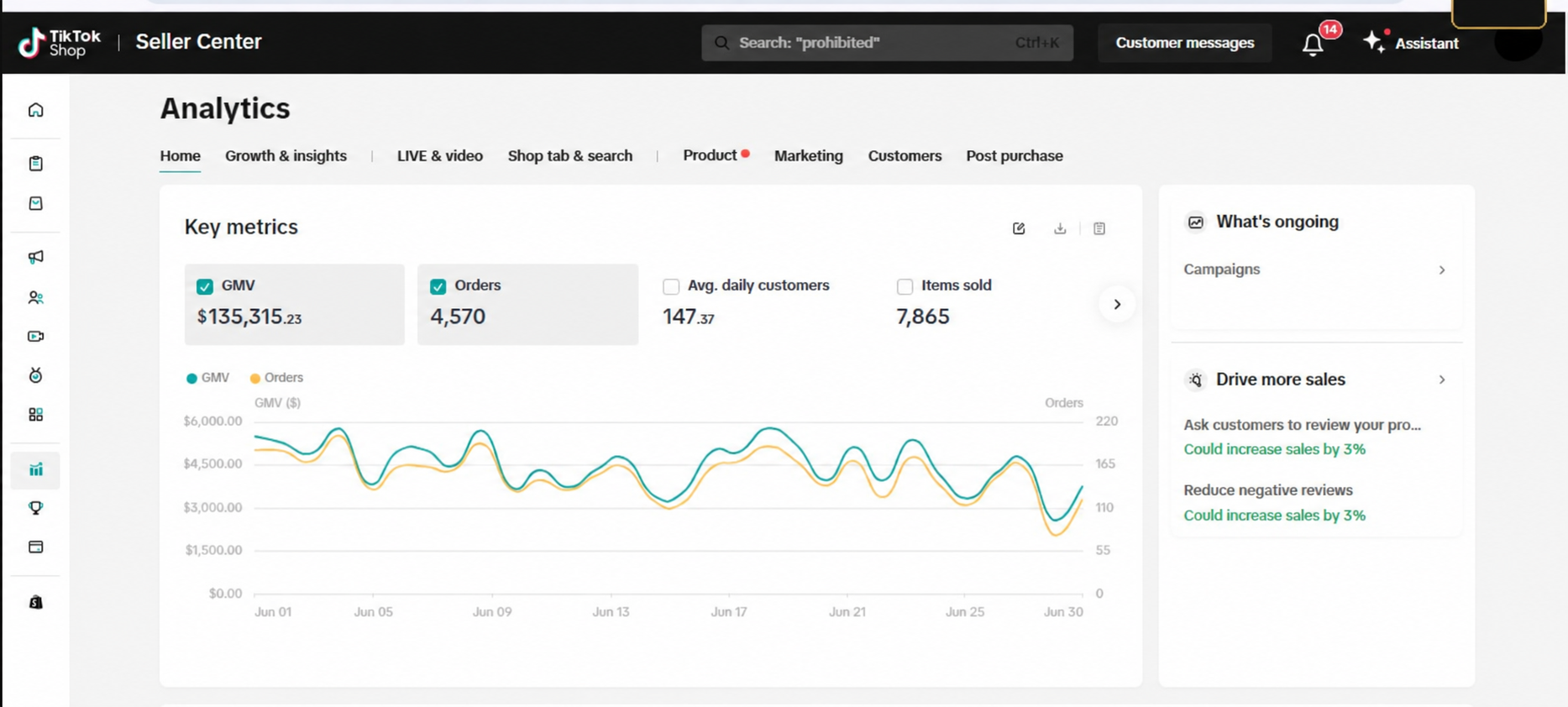Open the profile avatar in header
The width and height of the screenshot is (1568, 707).
coord(1518,43)
